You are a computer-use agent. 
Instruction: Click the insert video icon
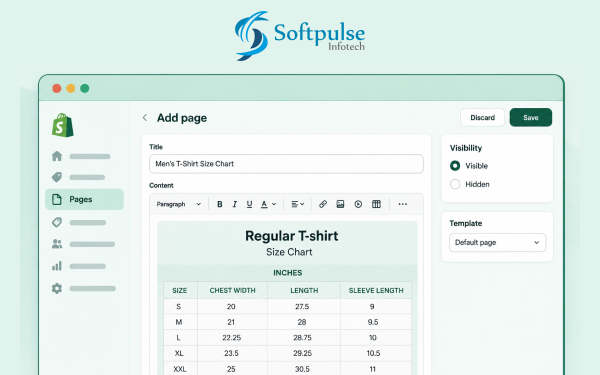[358, 204]
